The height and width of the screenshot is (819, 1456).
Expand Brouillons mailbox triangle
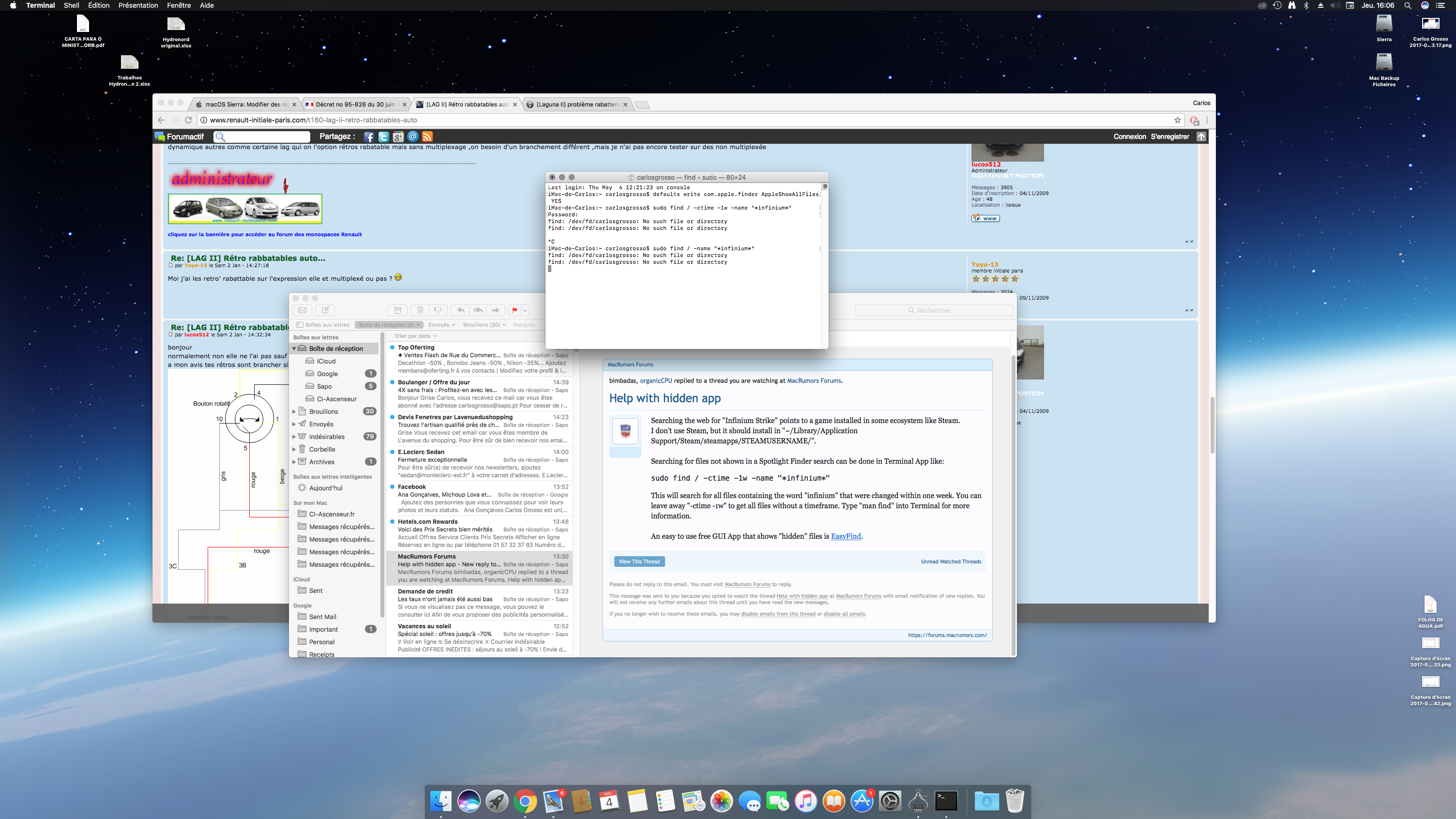294,411
